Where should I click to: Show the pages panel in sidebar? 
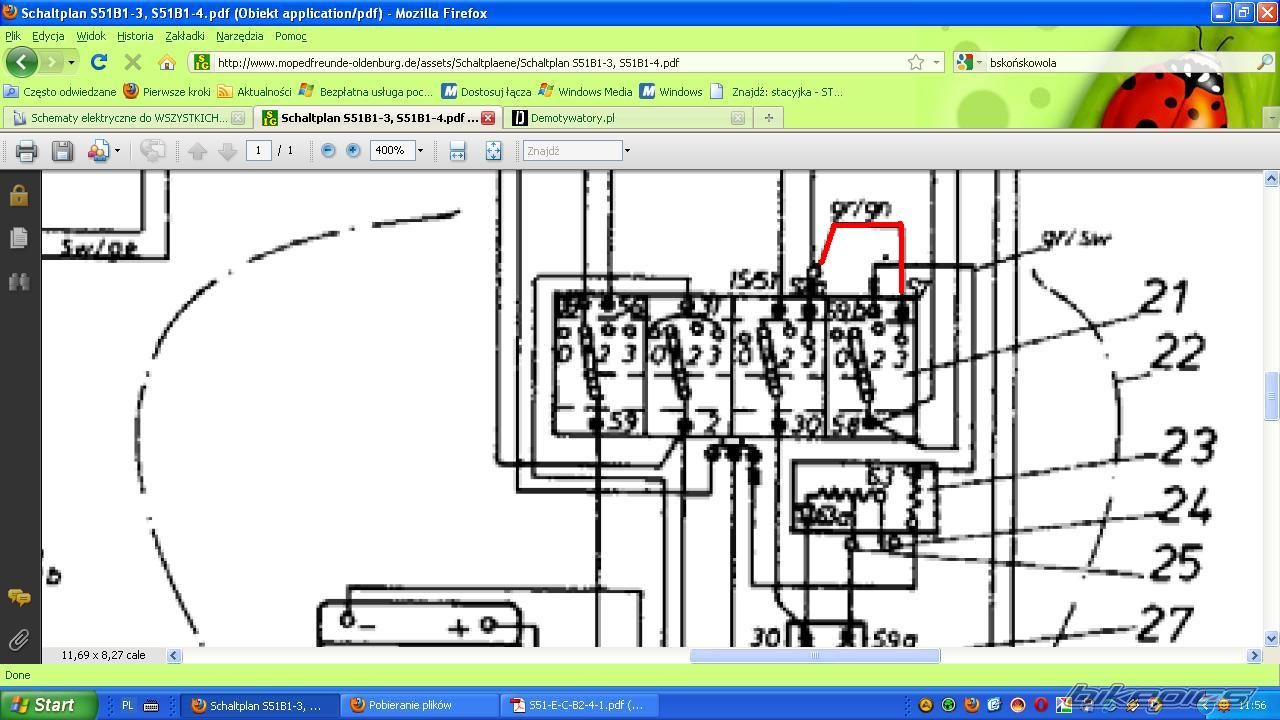click(x=18, y=238)
